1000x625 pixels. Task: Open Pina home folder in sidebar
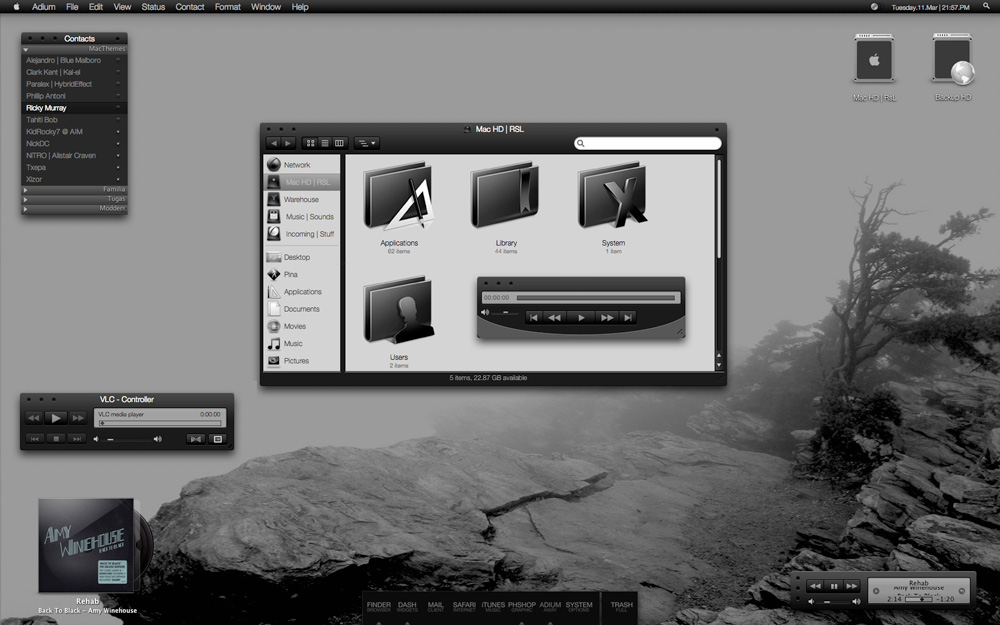click(301, 274)
